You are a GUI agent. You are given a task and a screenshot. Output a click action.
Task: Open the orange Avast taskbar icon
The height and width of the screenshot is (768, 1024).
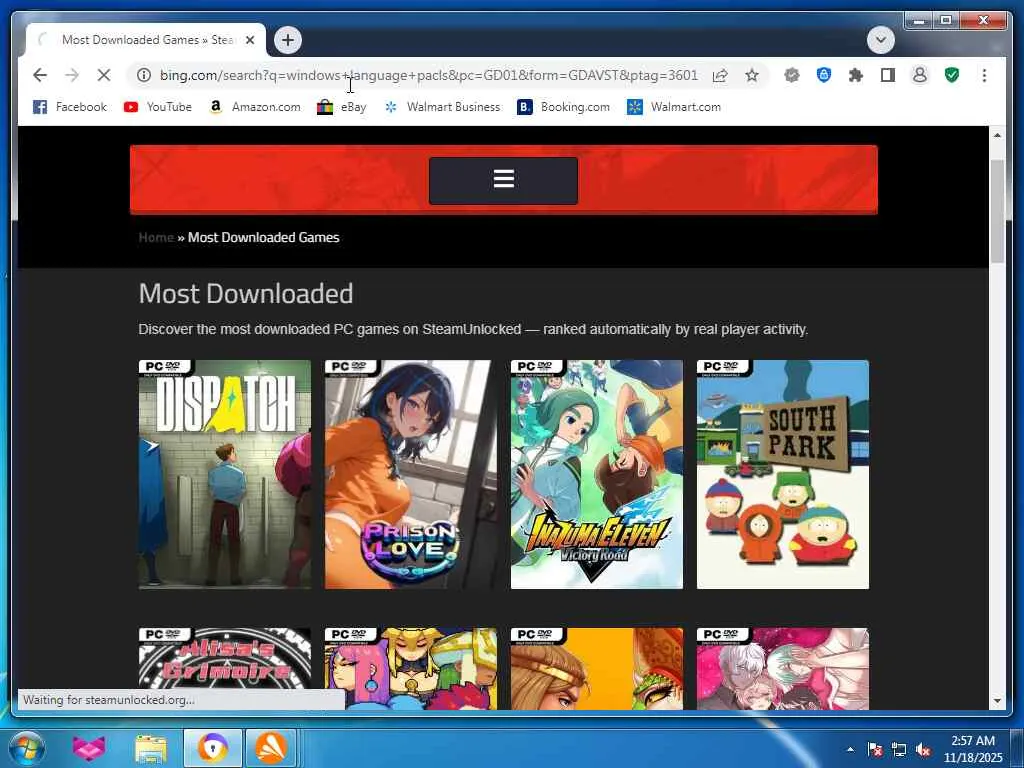coord(270,748)
